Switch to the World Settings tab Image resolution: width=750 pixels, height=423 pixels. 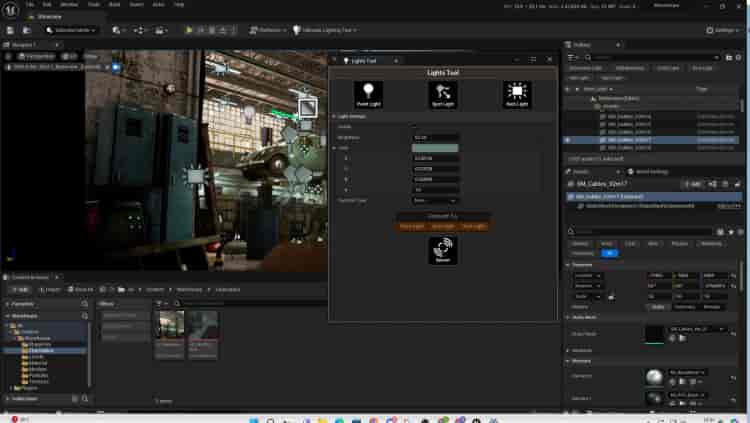pos(647,172)
